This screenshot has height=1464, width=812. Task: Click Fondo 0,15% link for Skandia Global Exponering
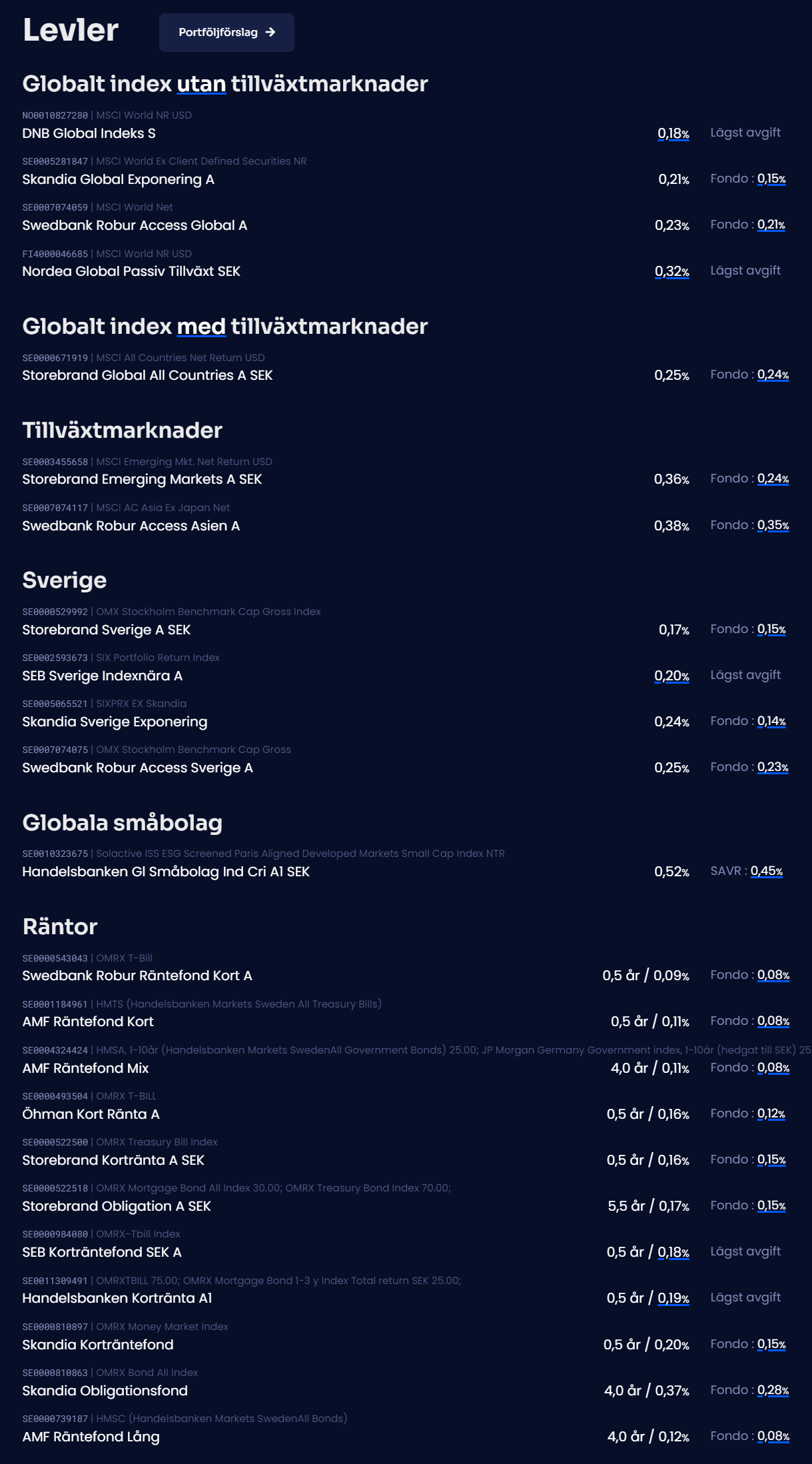pyautogui.click(x=771, y=179)
